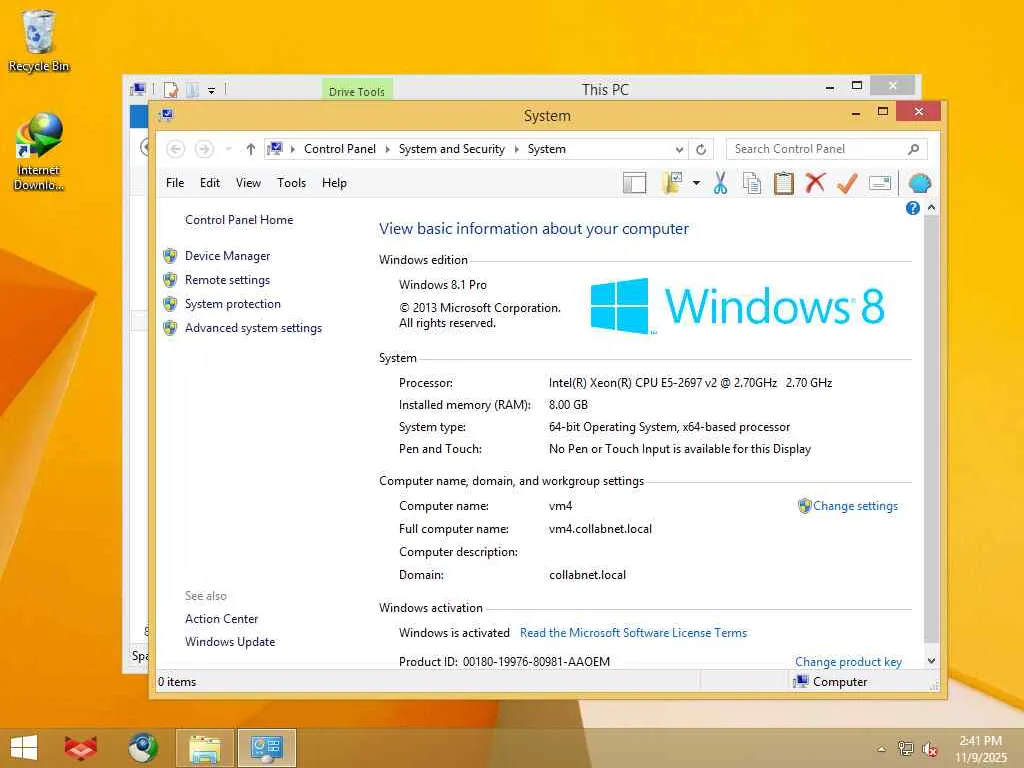
Task: Click File Explorer taskbar icon
Action: click(x=205, y=748)
